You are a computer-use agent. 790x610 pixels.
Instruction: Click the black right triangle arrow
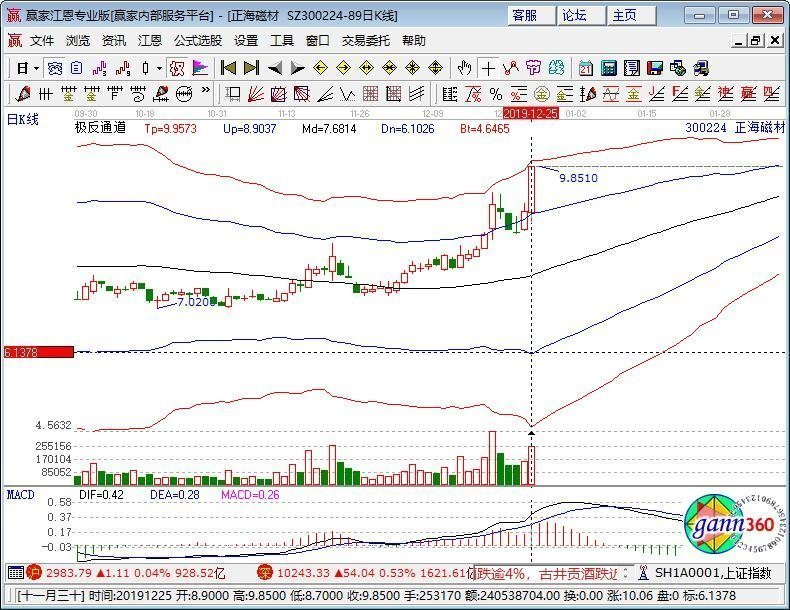point(297,68)
